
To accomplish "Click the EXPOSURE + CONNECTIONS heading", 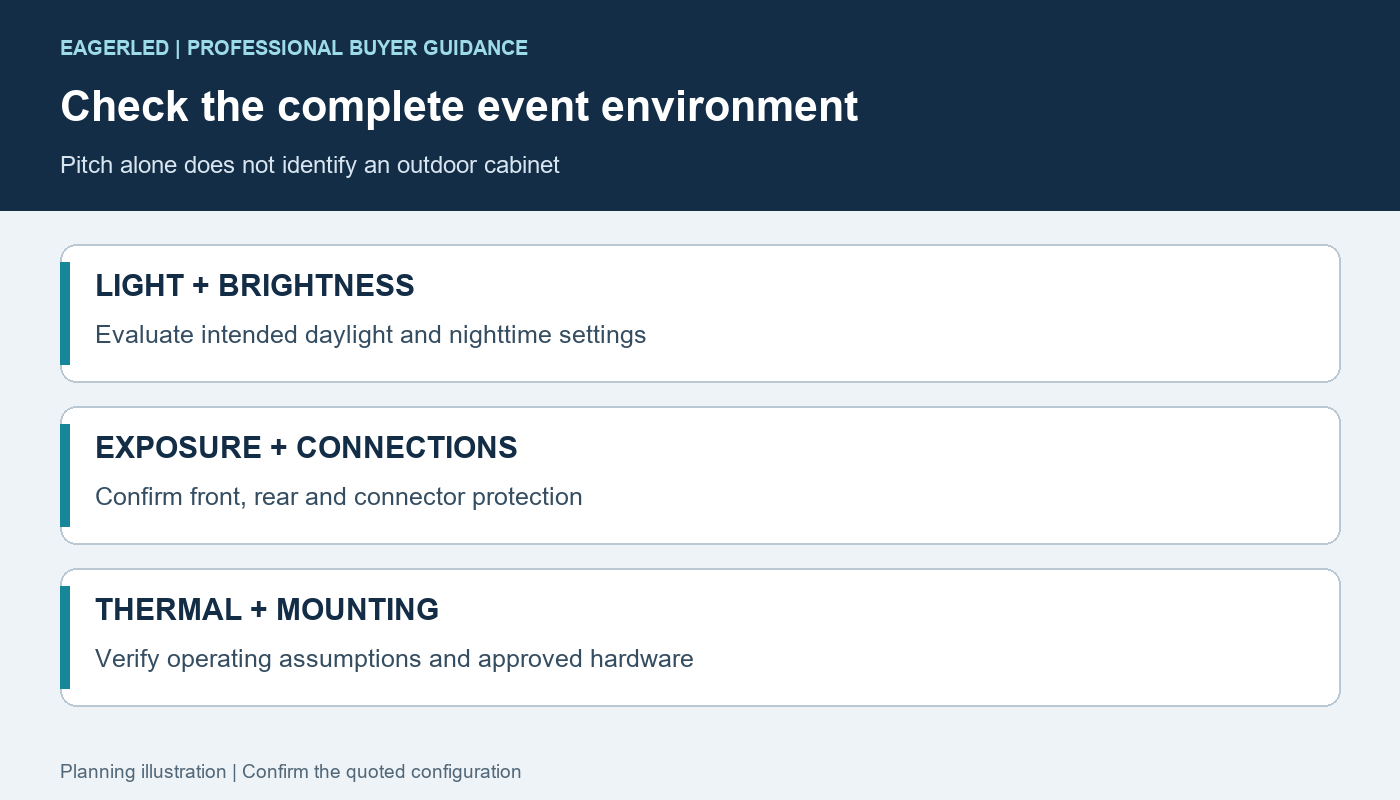I will click(306, 448).
